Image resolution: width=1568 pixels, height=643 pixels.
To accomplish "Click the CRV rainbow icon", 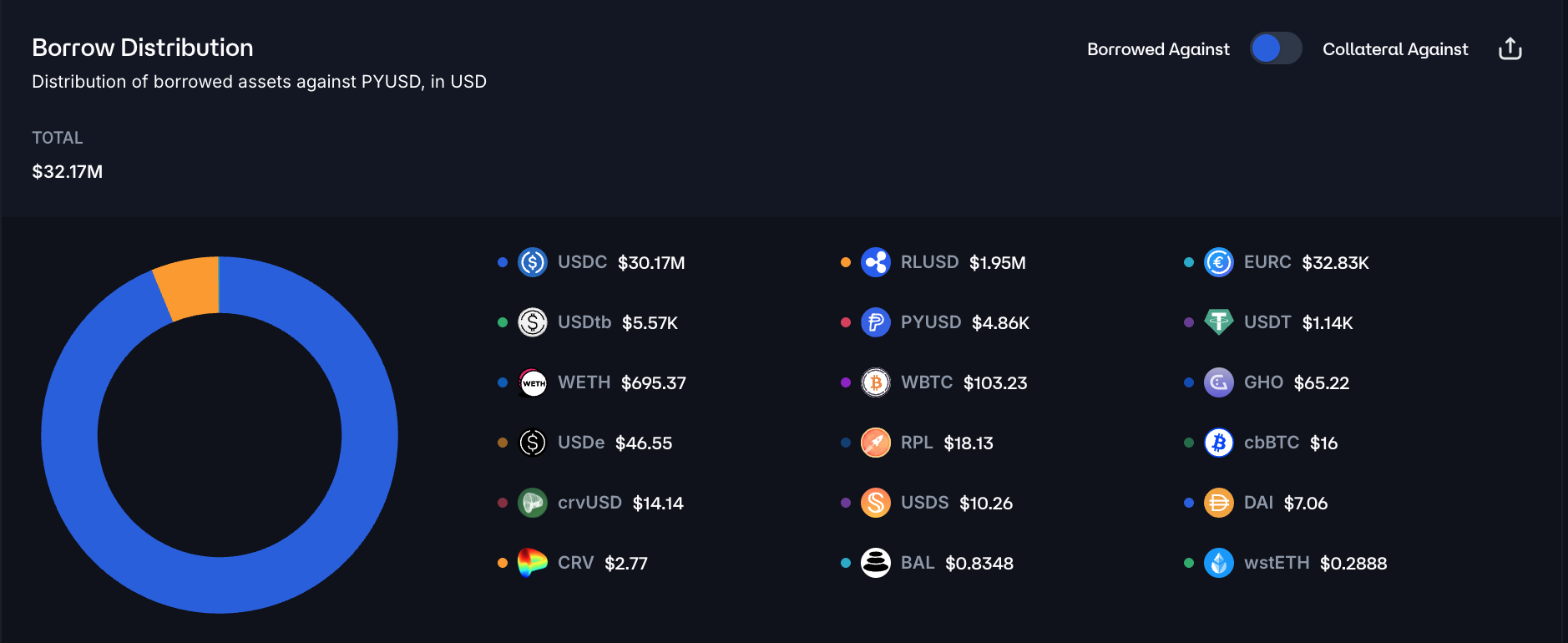I will (533, 563).
